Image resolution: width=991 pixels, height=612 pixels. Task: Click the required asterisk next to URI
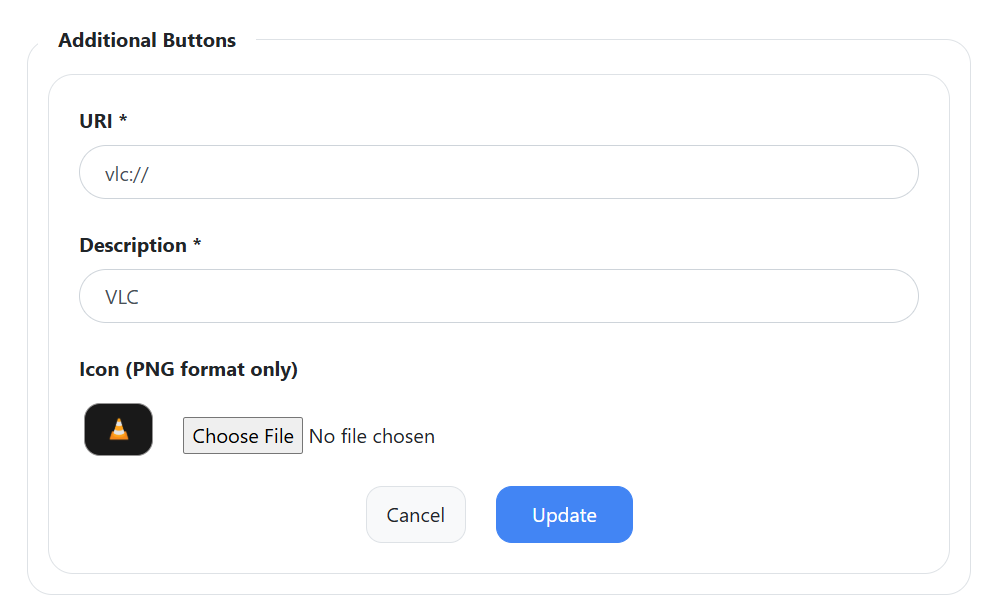pos(123,118)
